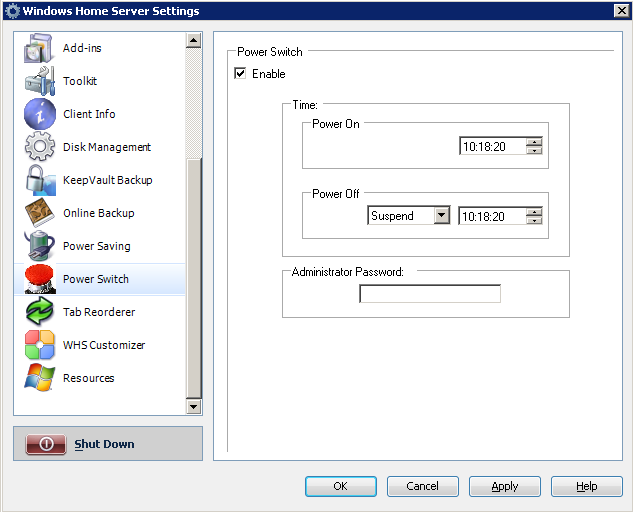Decrease the Power On time with down arrow
This screenshot has width=633, height=512.
534,150
